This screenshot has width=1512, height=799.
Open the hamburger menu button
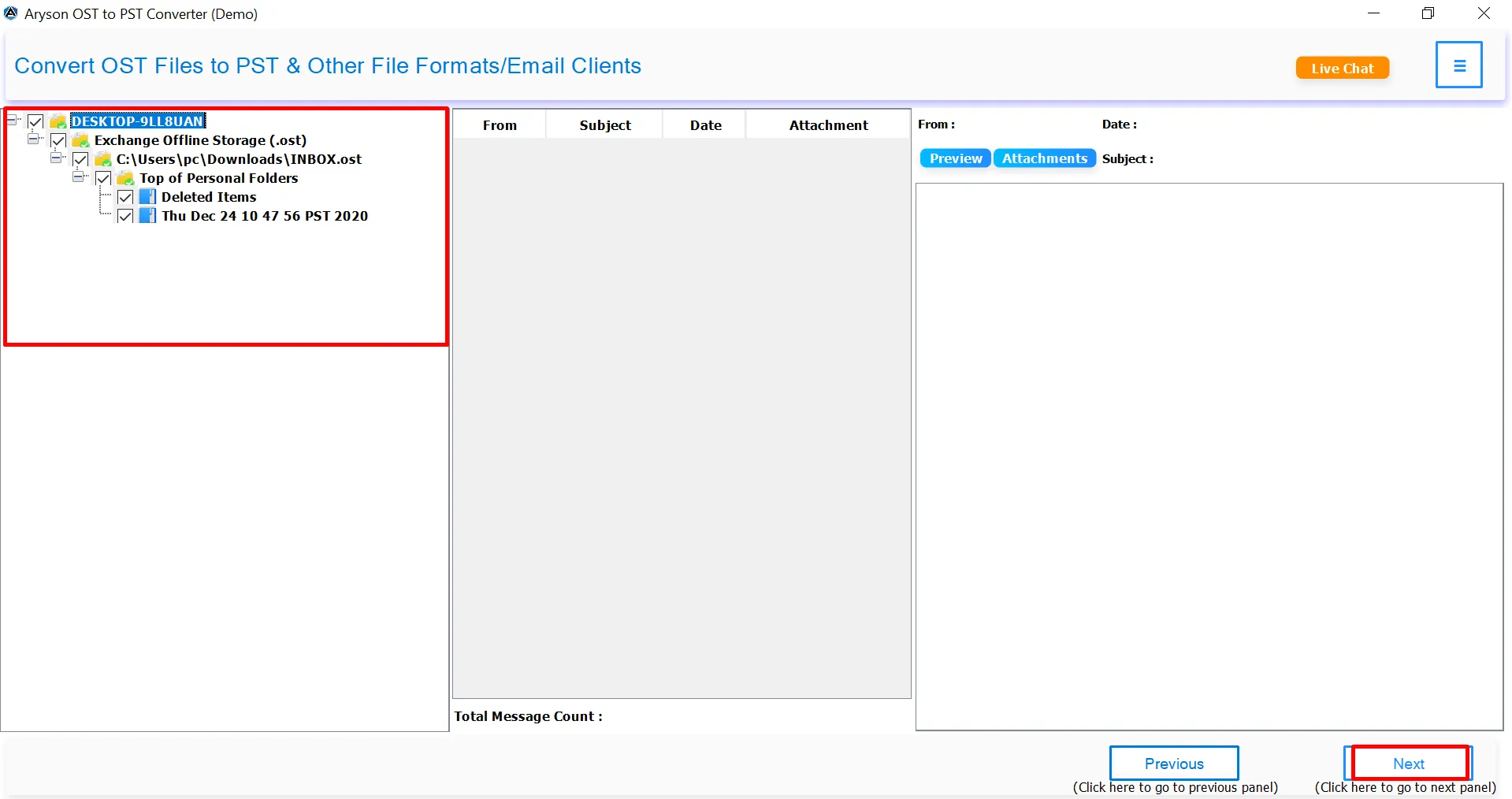[x=1458, y=65]
